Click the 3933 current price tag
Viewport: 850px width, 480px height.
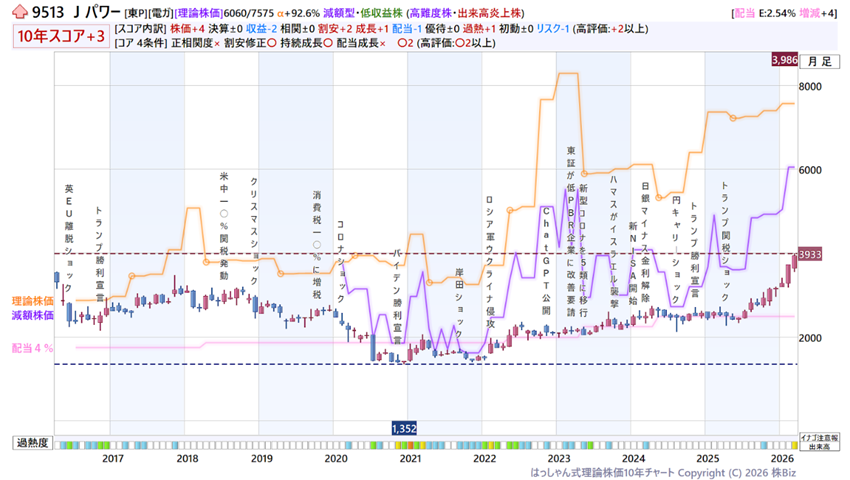pyautogui.click(x=811, y=255)
